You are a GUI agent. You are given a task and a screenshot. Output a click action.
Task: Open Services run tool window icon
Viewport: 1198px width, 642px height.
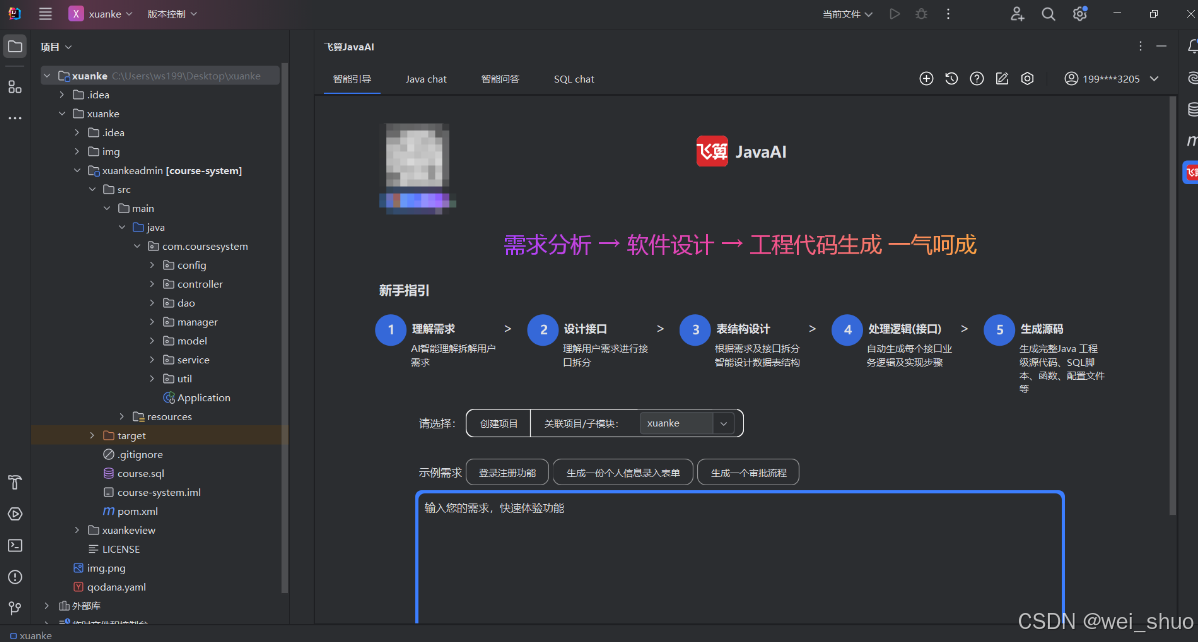(15, 514)
